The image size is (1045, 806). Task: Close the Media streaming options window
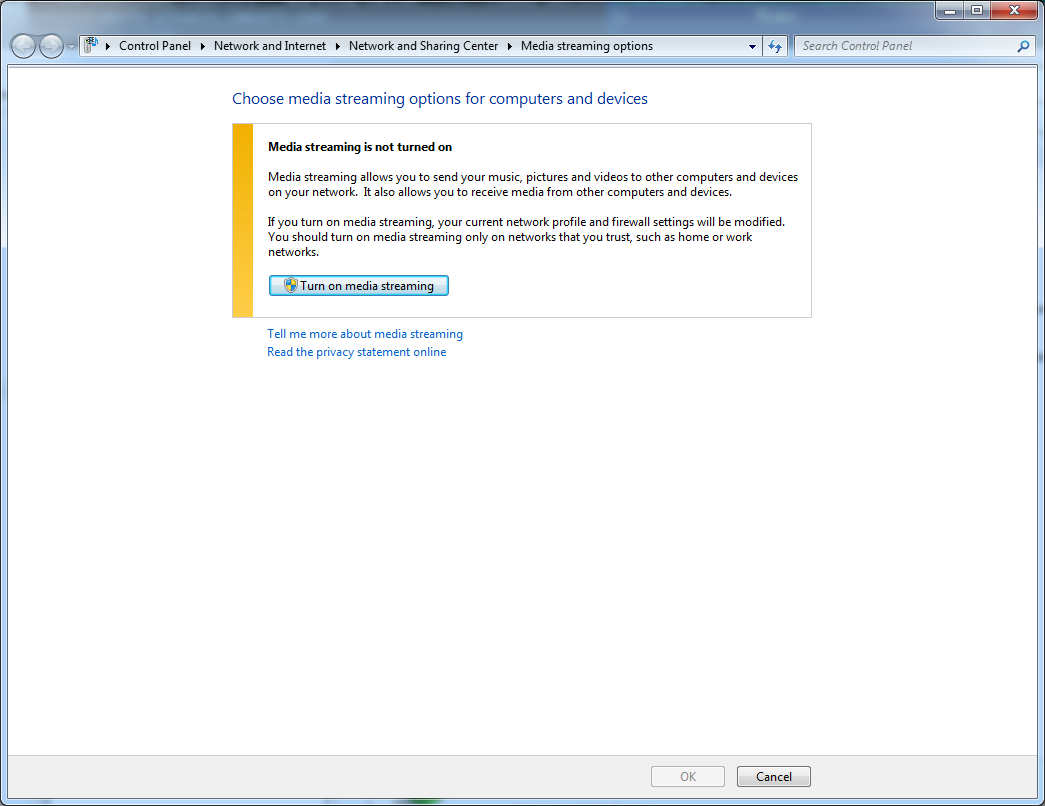(x=1014, y=10)
